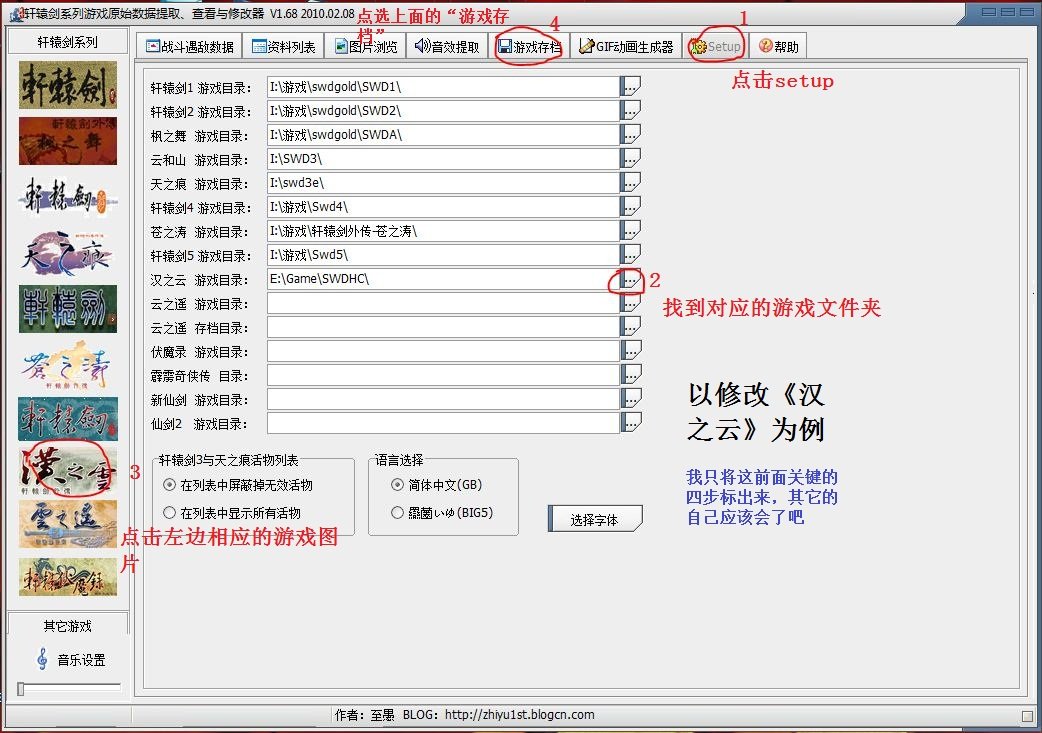
Task: Click the 音乐设置 music note icon
Action: 42,660
